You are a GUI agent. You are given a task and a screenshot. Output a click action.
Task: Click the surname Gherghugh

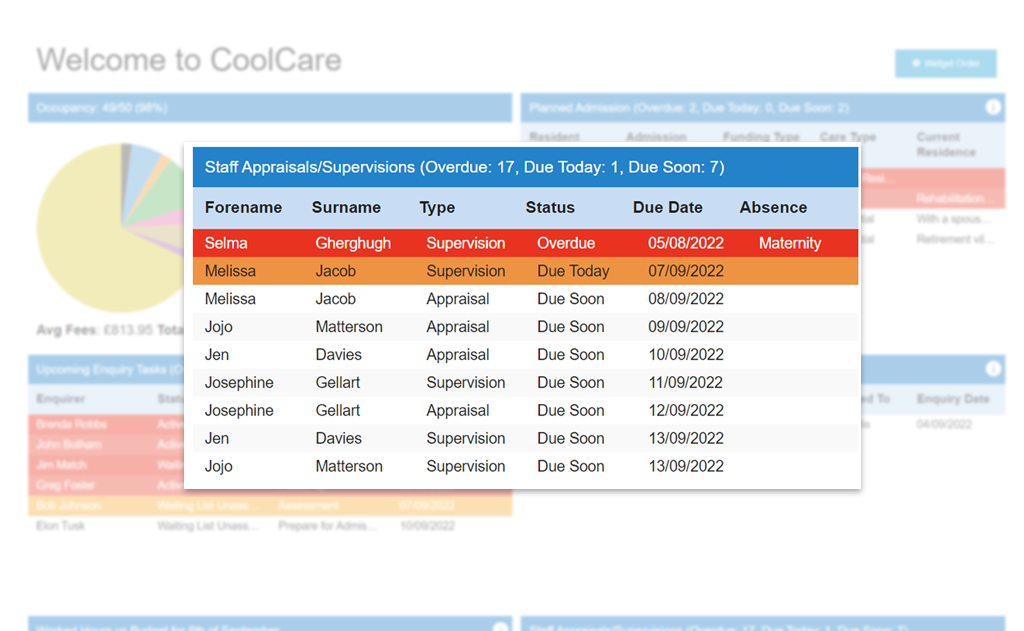[x=353, y=244]
